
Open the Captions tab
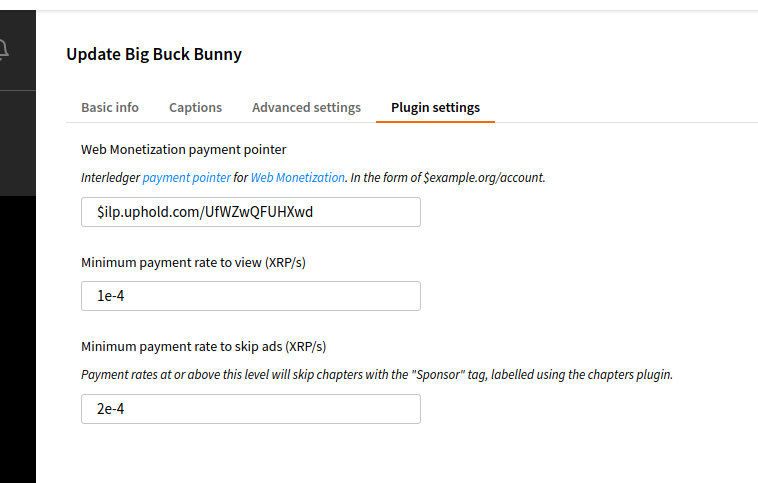coord(195,107)
